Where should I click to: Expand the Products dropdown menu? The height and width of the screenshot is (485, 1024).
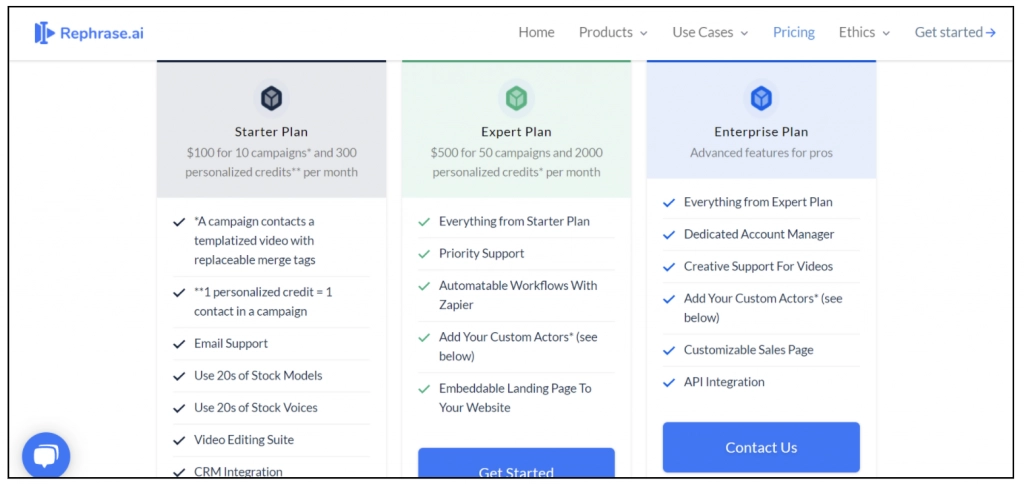[613, 33]
